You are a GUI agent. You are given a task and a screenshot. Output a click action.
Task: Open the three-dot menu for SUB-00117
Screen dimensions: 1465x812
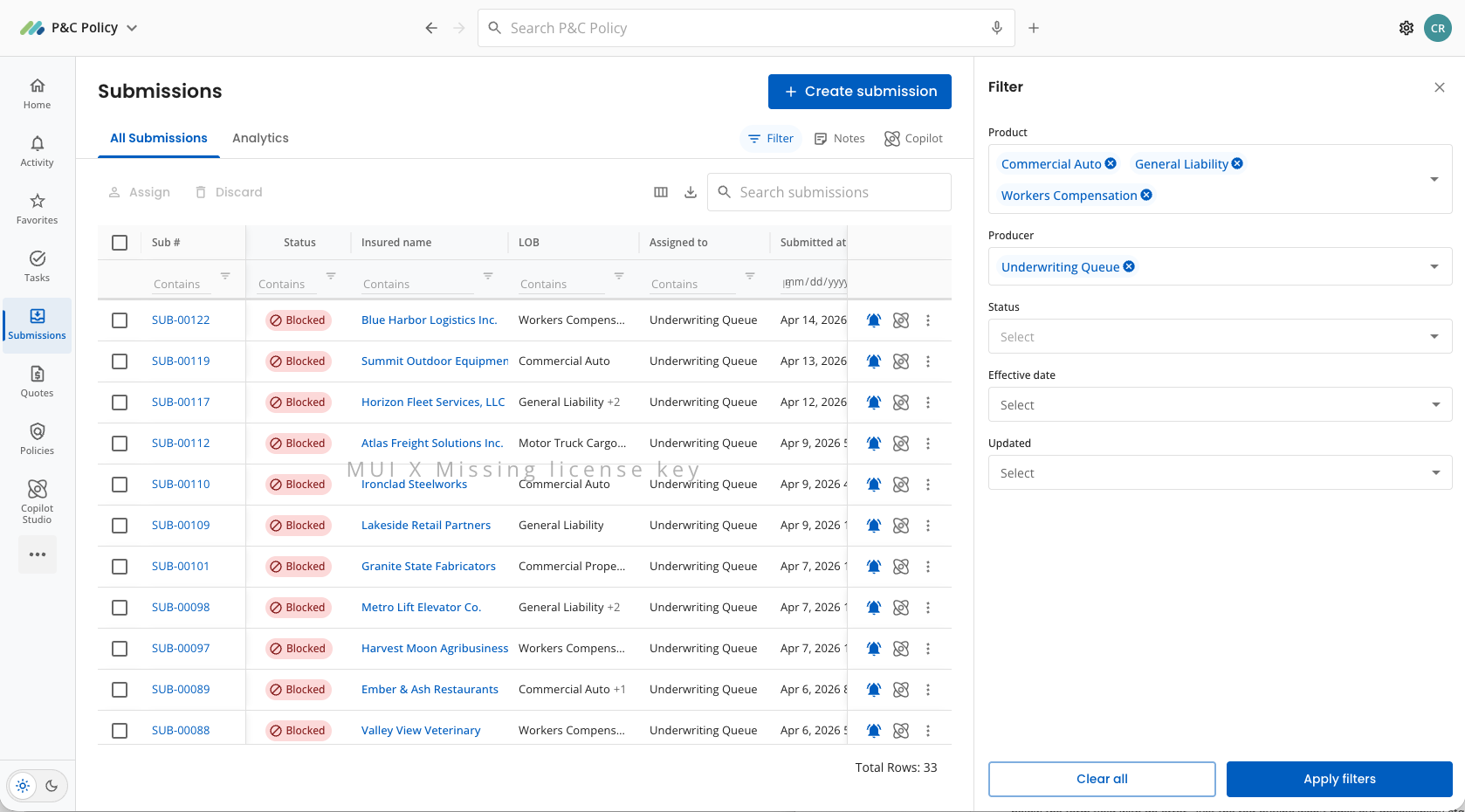[928, 403]
